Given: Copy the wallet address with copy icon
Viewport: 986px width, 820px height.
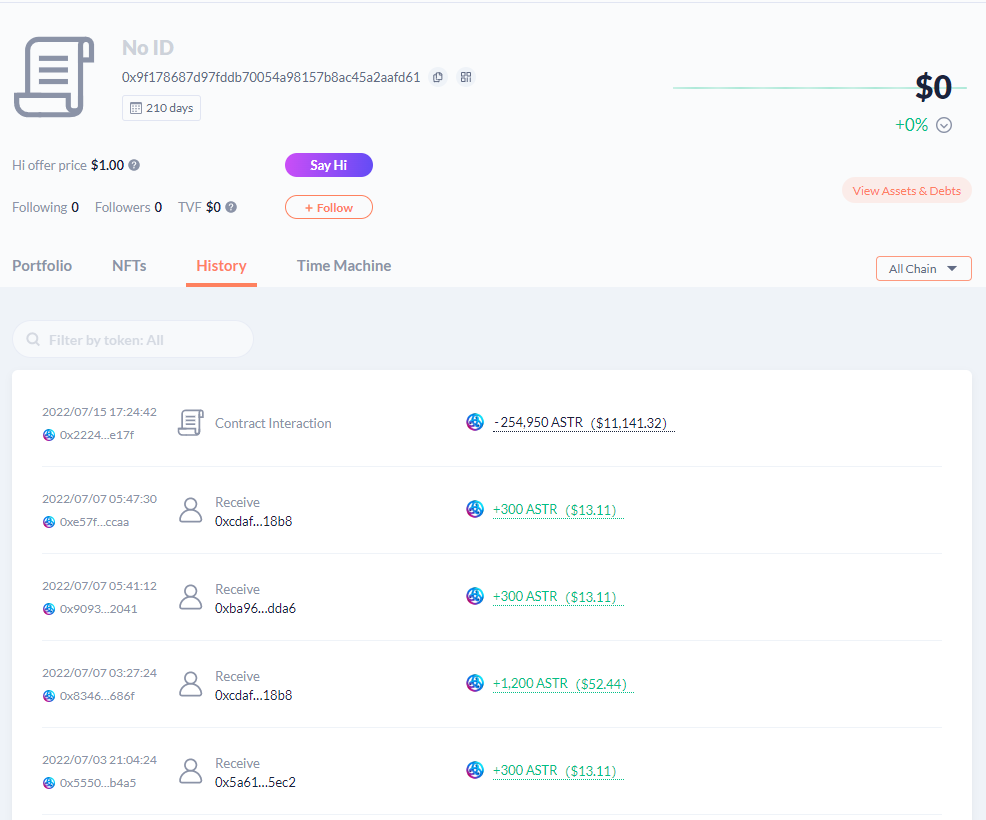Looking at the screenshot, I should (x=437, y=77).
